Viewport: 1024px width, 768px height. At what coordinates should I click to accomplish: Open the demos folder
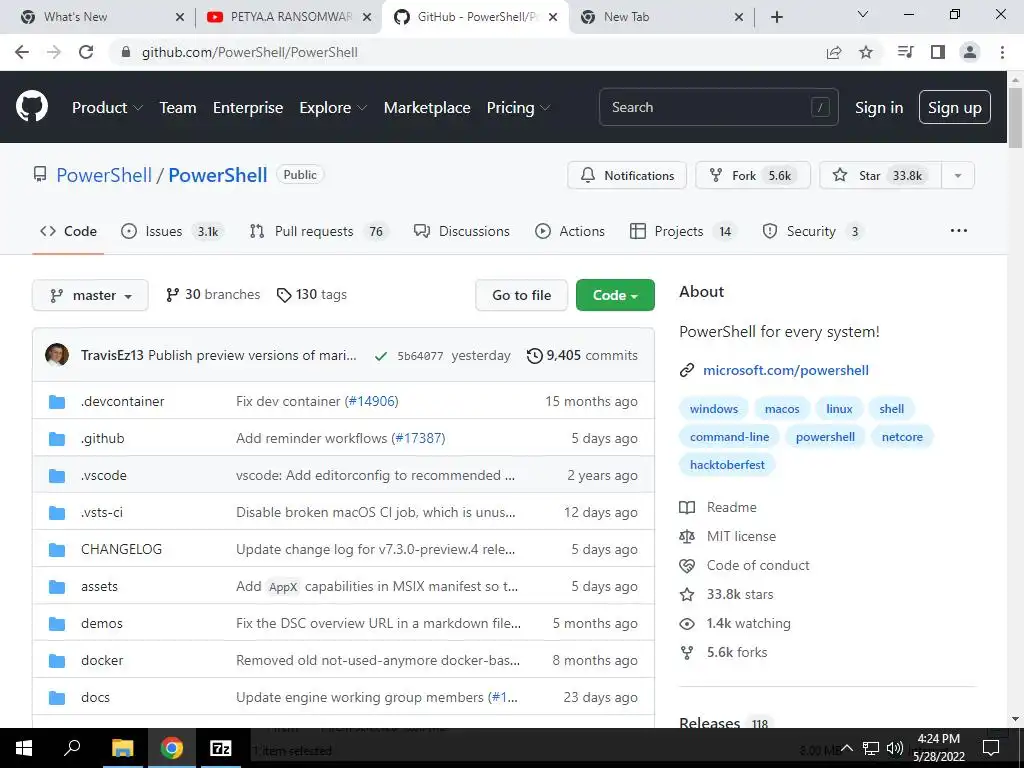point(102,623)
